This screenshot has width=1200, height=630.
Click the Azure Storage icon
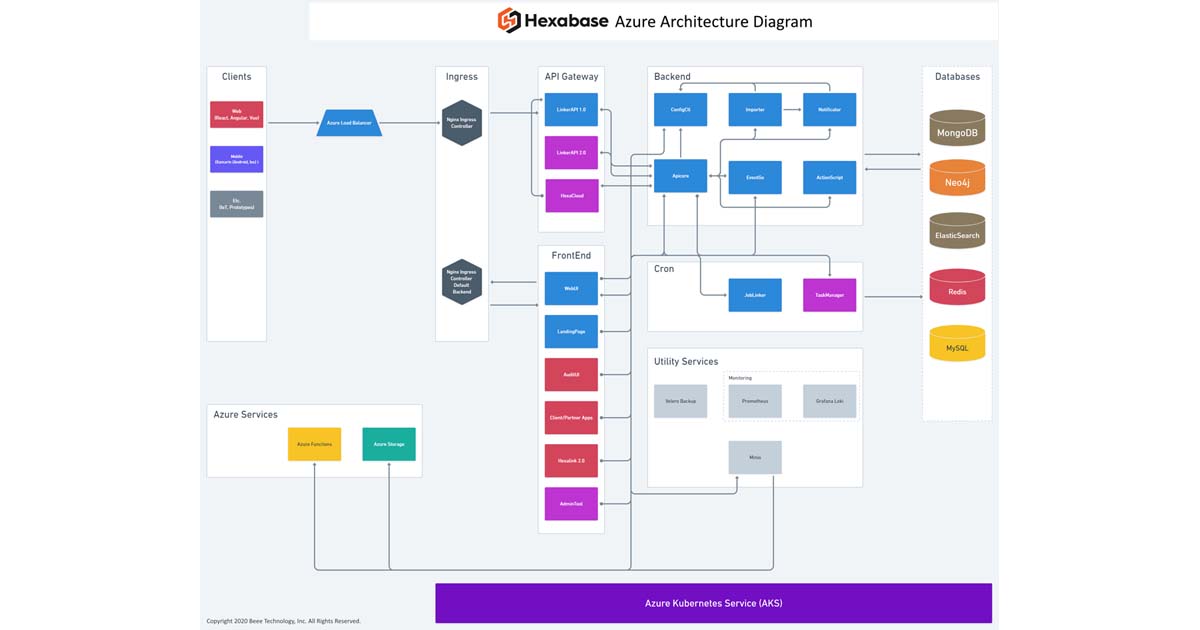388,444
